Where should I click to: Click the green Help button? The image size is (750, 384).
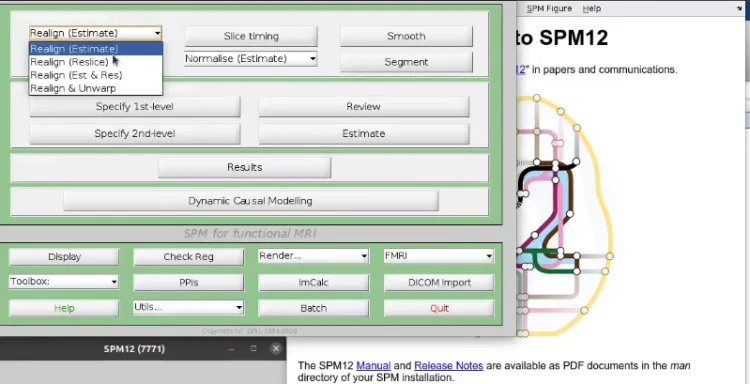64,308
